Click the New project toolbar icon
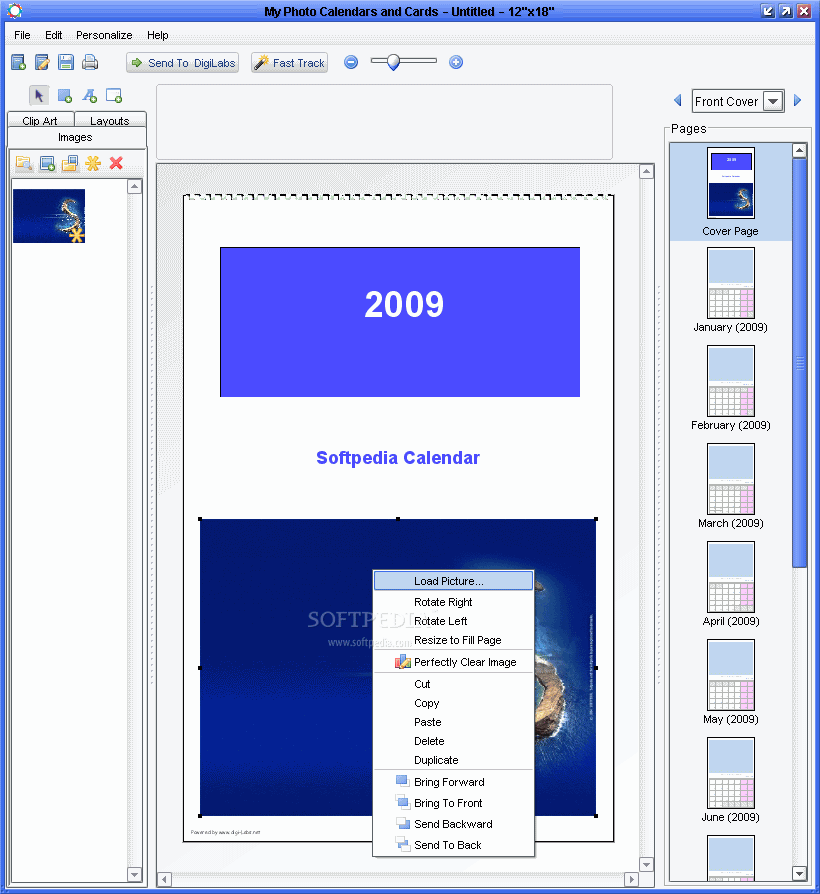The width and height of the screenshot is (820, 894). coord(19,62)
